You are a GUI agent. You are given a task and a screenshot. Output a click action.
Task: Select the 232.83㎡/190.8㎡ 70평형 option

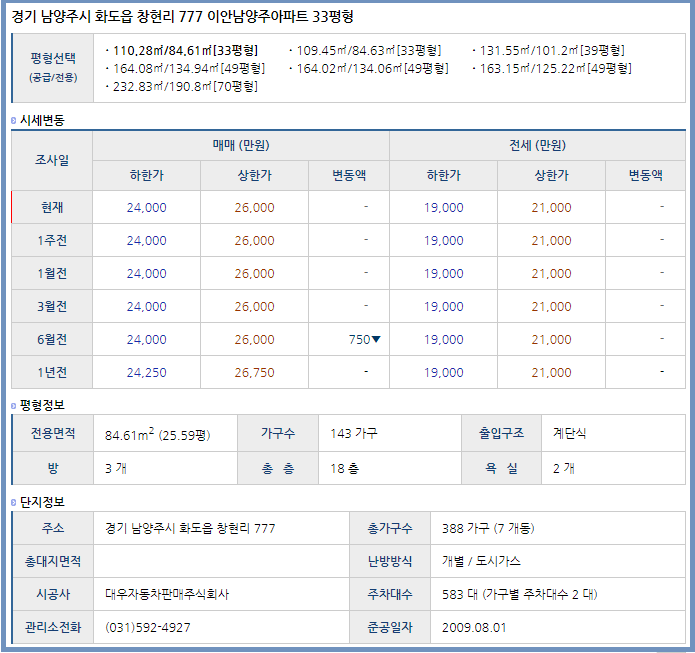185,86
